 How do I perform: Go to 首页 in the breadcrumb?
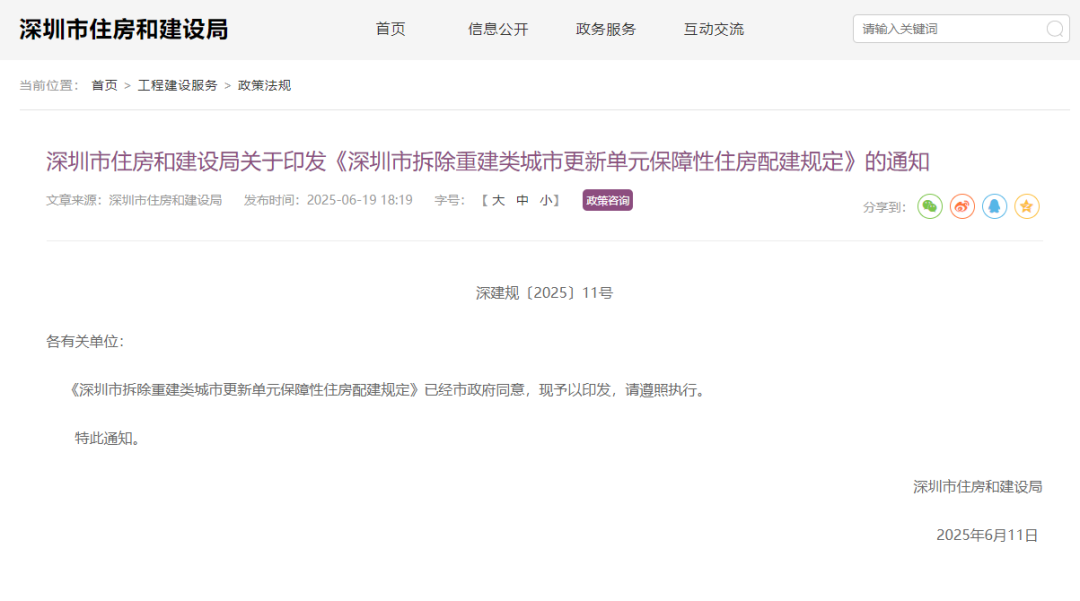[104, 85]
